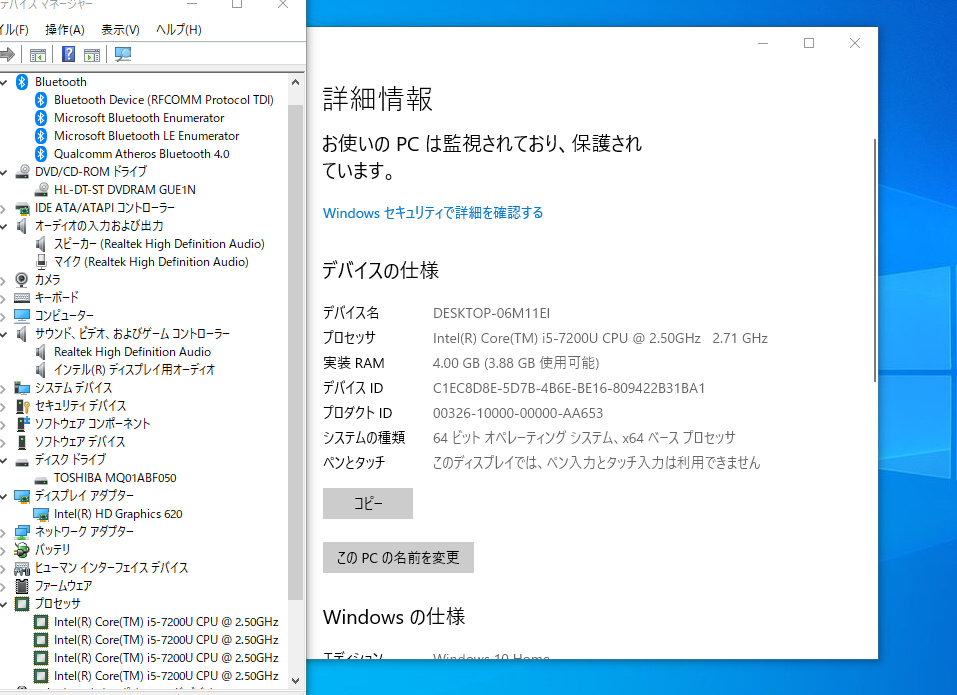Click the コンピューター category icon
The height and width of the screenshot is (695, 957).
tap(22, 315)
